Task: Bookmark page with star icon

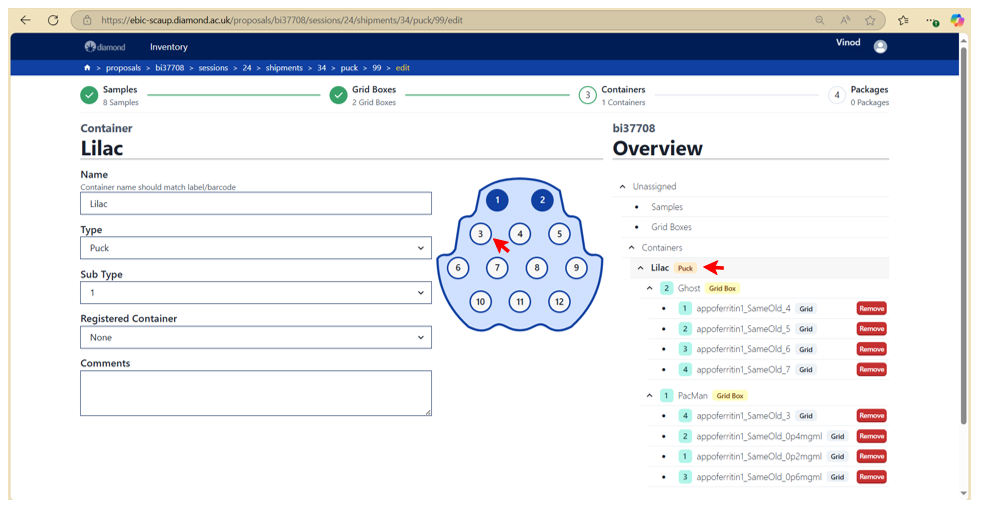Action: (870, 20)
